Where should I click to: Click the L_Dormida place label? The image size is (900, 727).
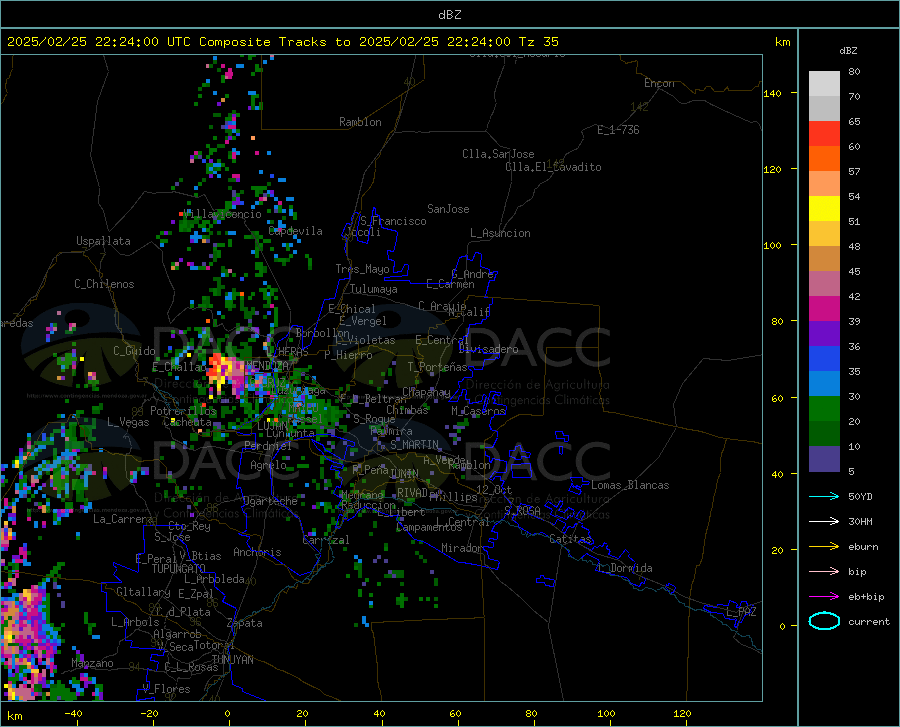coord(624,568)
